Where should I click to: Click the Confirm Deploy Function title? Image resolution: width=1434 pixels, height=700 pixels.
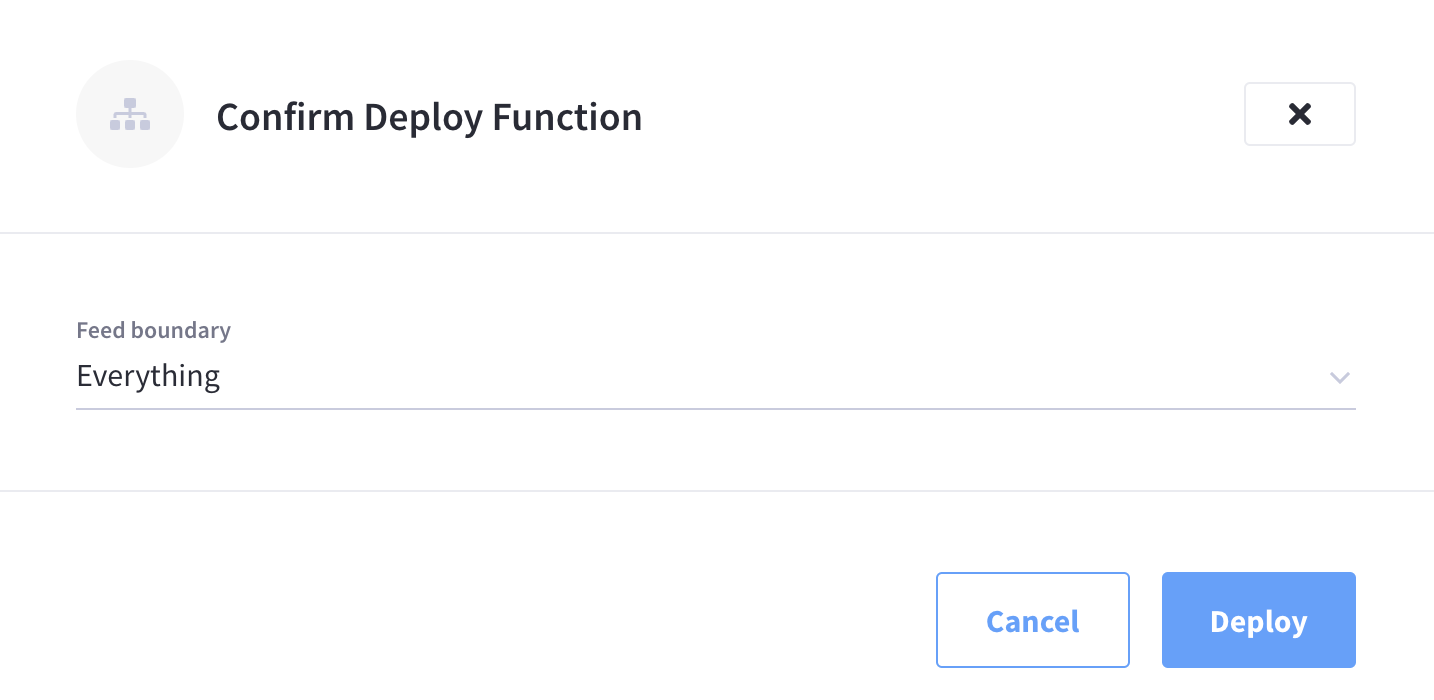pyautogui.click(x=429, y=117)
